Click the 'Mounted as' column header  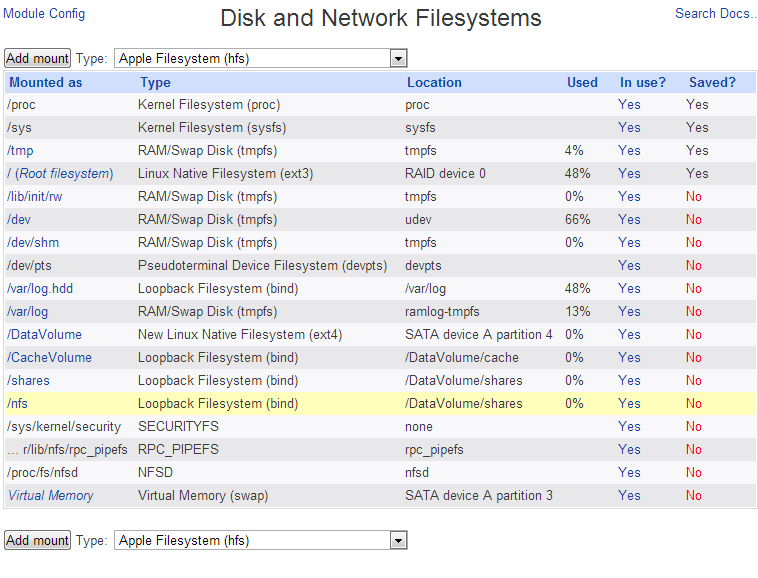coord(46,83)
